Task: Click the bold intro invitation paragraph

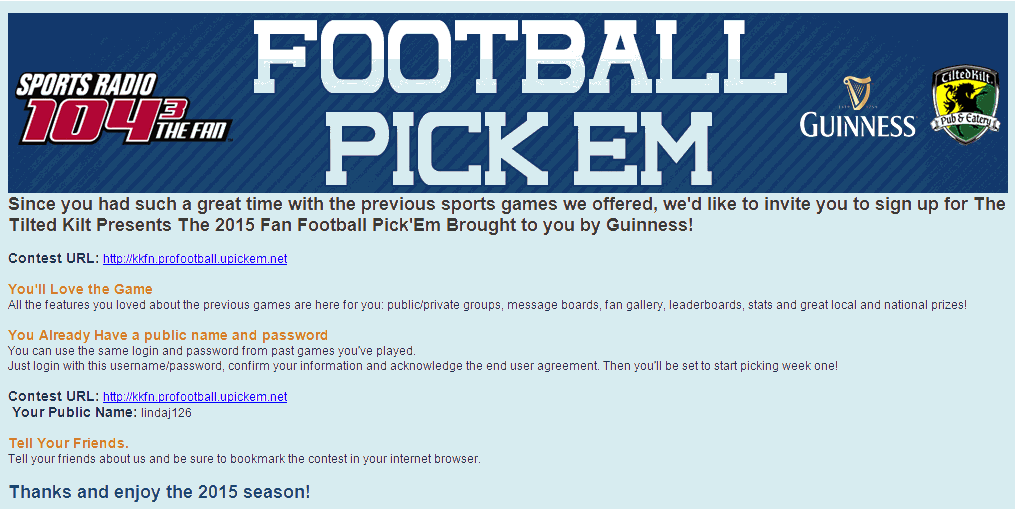Action: pyautogui.click(x=506, y=214)
